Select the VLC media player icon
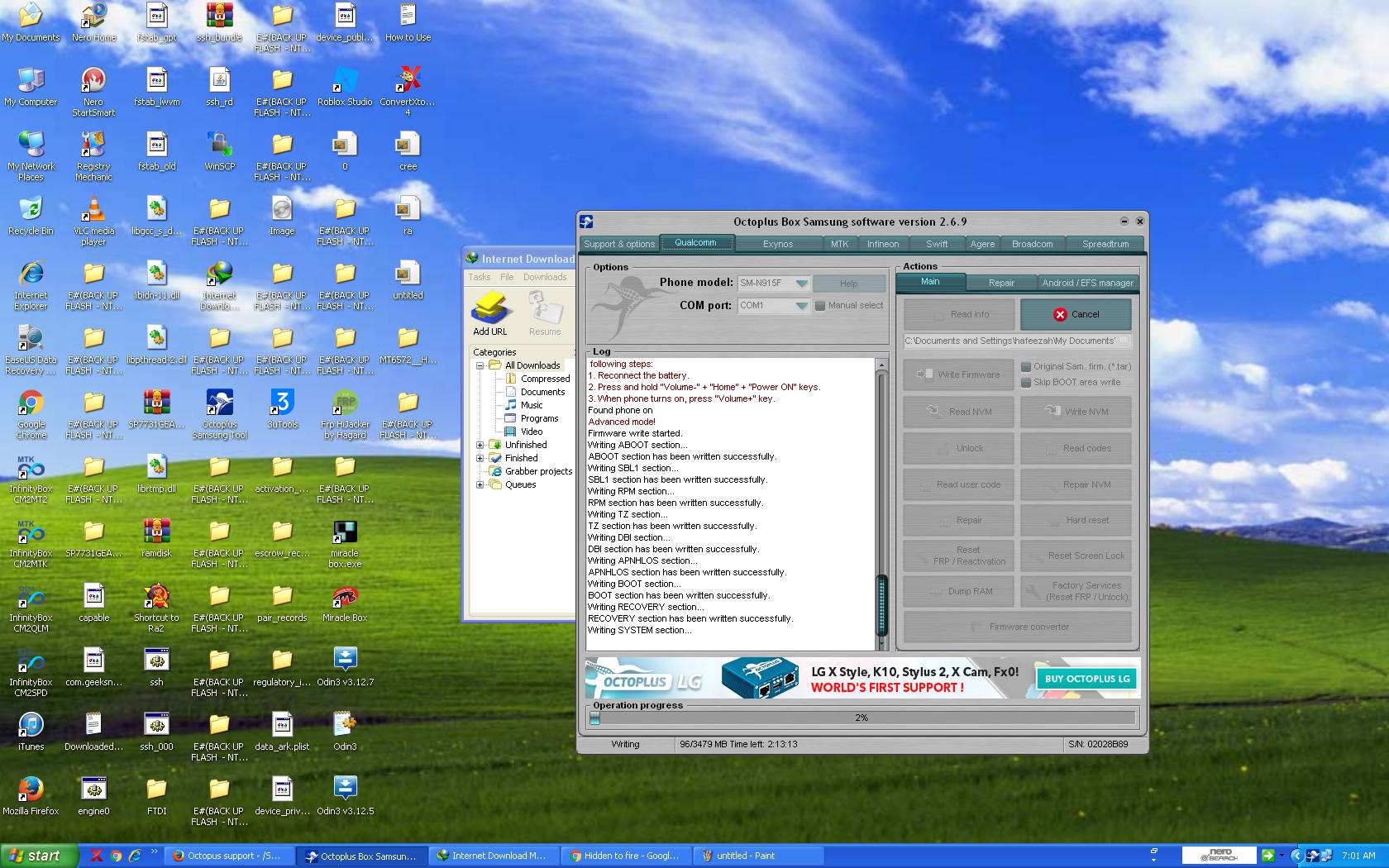Viewport: 1389px width, 868px height. coord(93,220)
